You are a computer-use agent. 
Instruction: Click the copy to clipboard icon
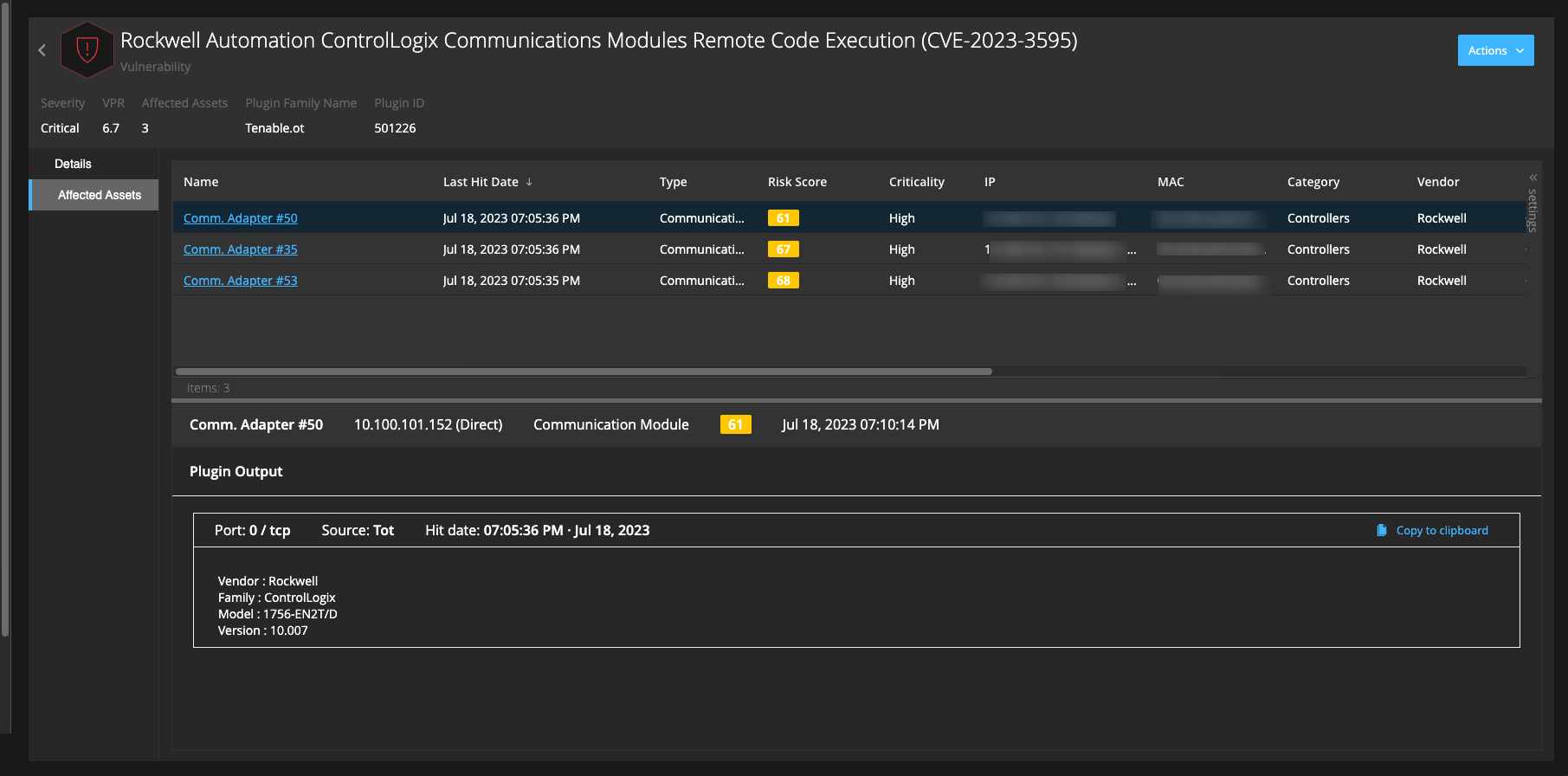(x=1381, y=530)
